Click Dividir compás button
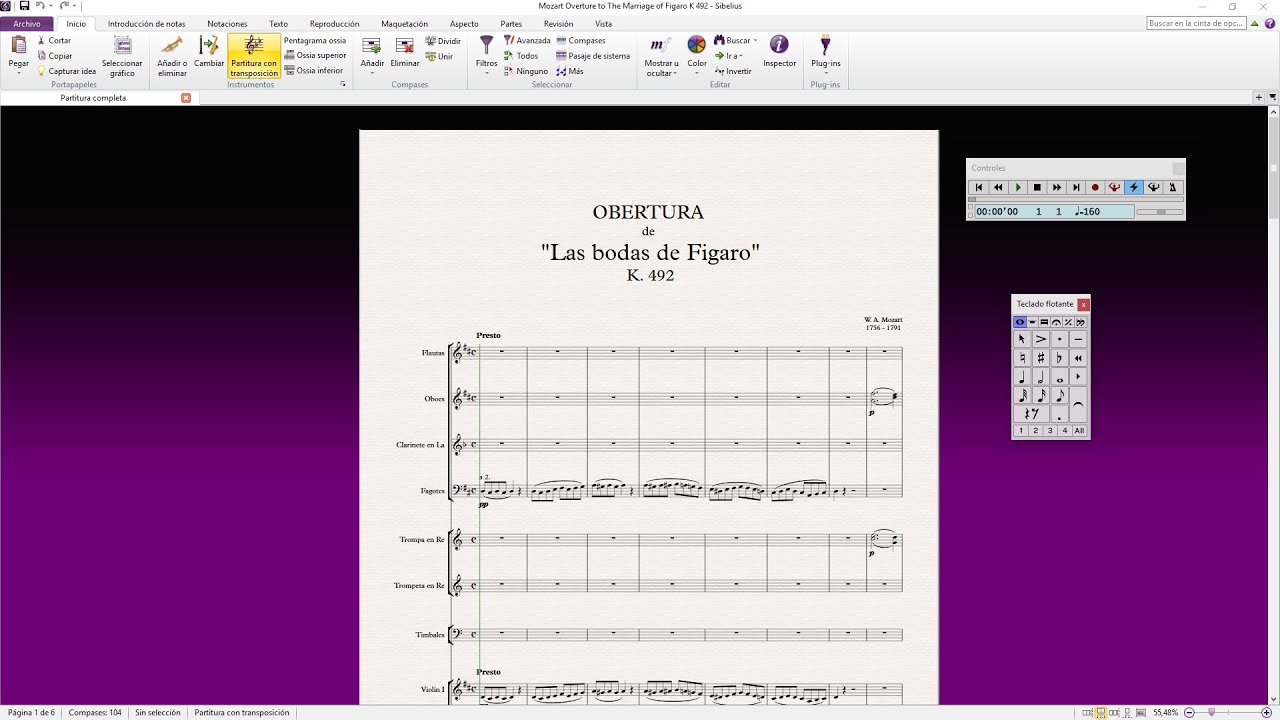Screen dimensions: 1280x720 click(443, 41)
